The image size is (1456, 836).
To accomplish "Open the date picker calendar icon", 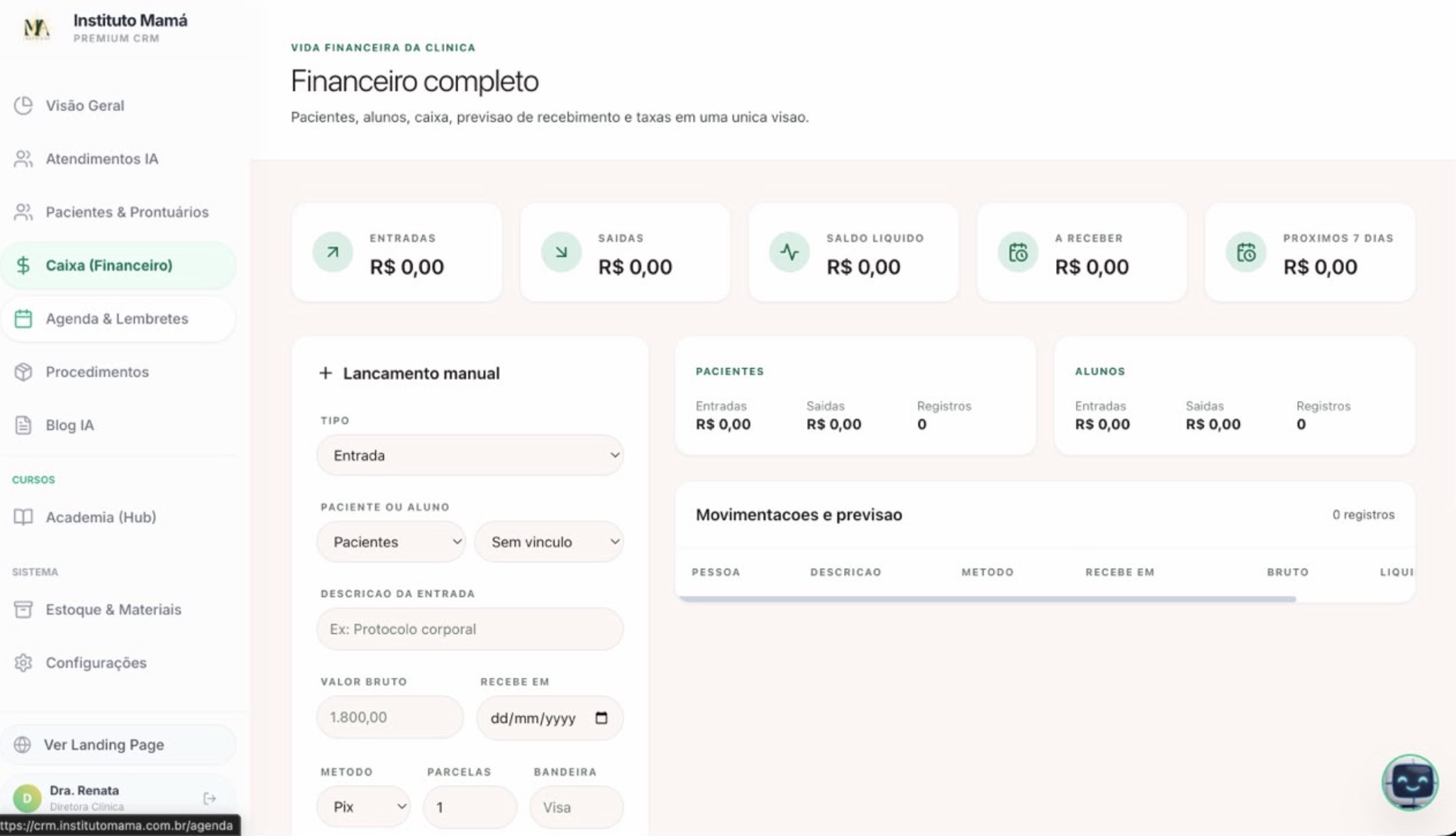I will coord(601,718).
